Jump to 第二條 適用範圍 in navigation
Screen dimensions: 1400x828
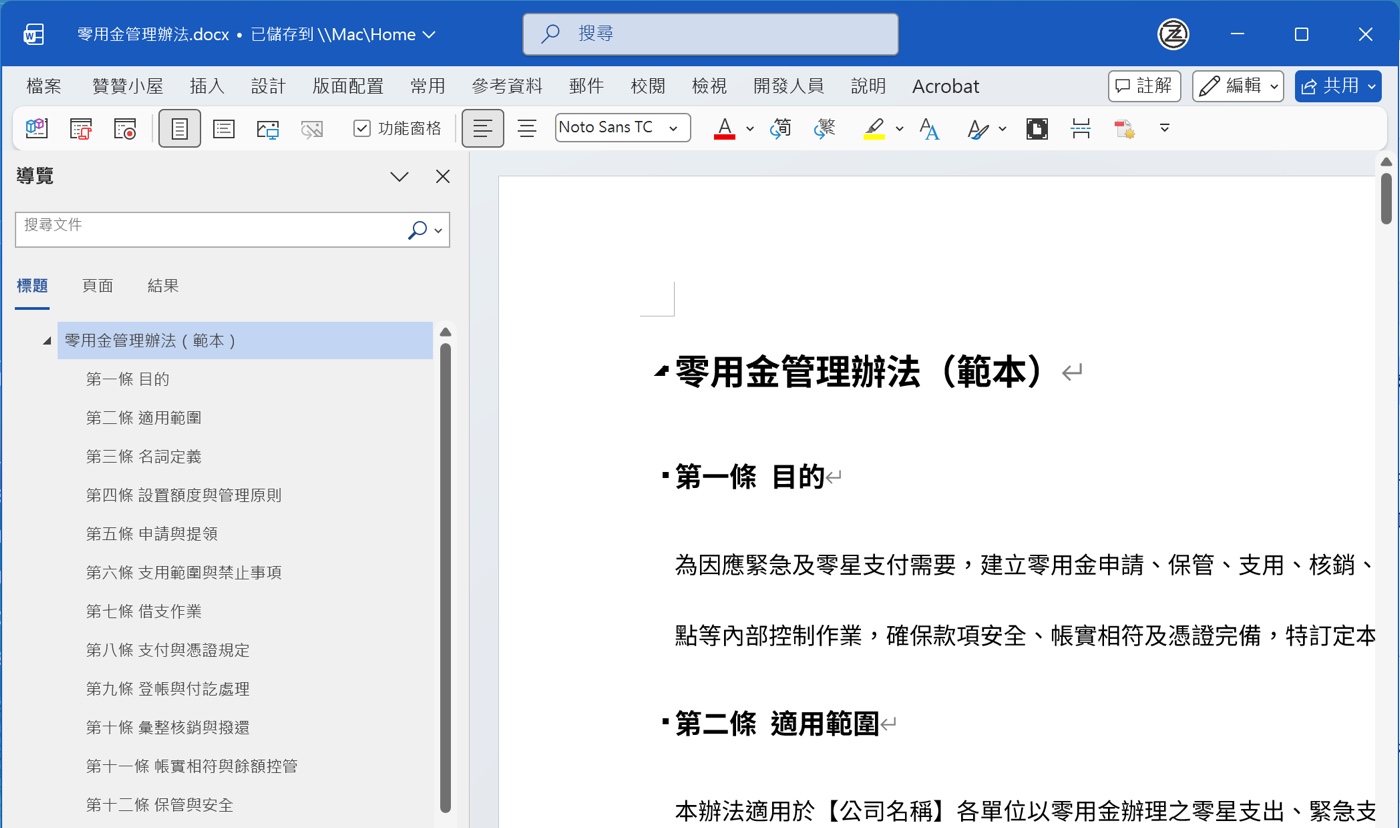[143, 418]
